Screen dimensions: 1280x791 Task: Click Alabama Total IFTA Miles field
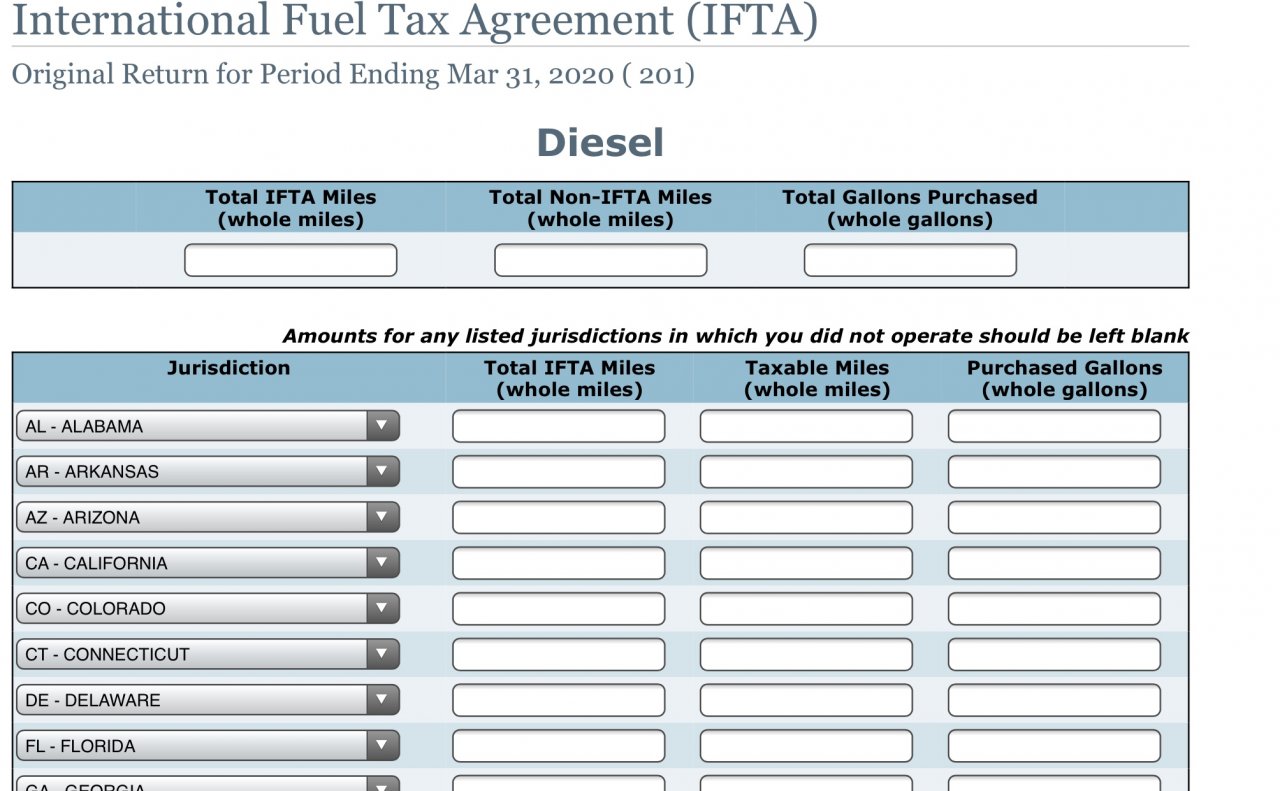pyautogui.click(x=558, y=426)
